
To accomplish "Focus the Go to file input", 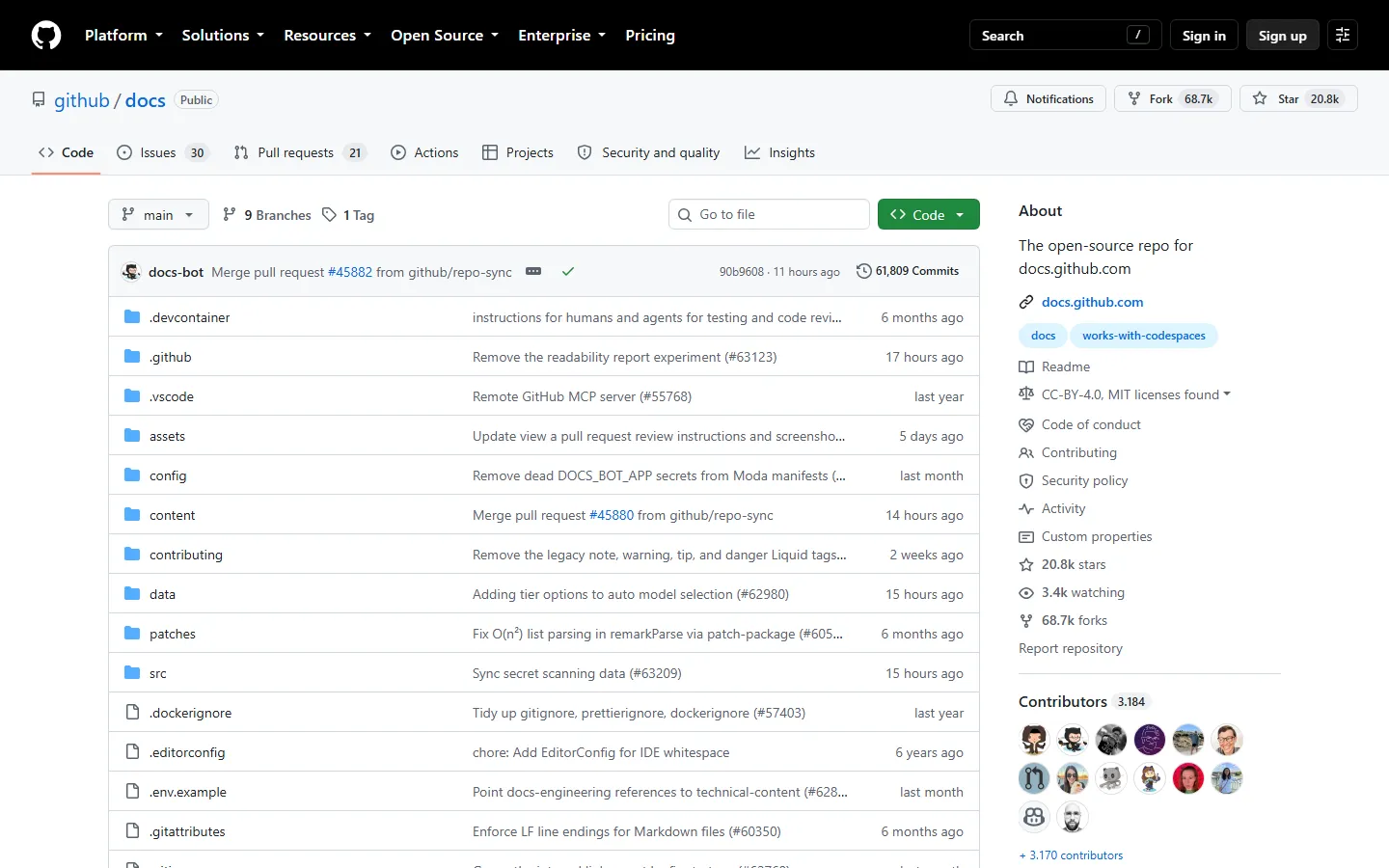I will coord(769,214).
